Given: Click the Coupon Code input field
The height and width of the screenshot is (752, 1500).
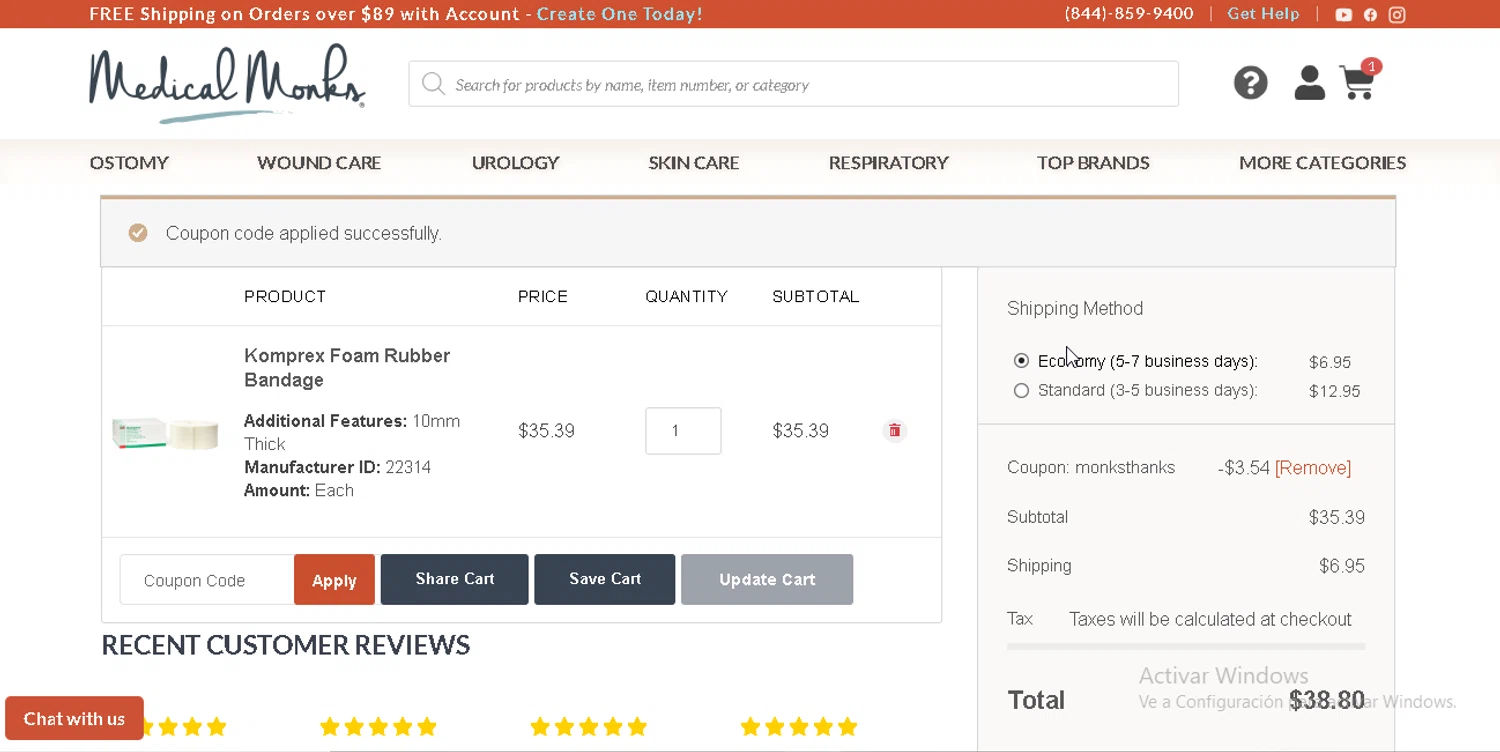Looking at the screenshot, I should pyautogui.click(x=207, y=580).
